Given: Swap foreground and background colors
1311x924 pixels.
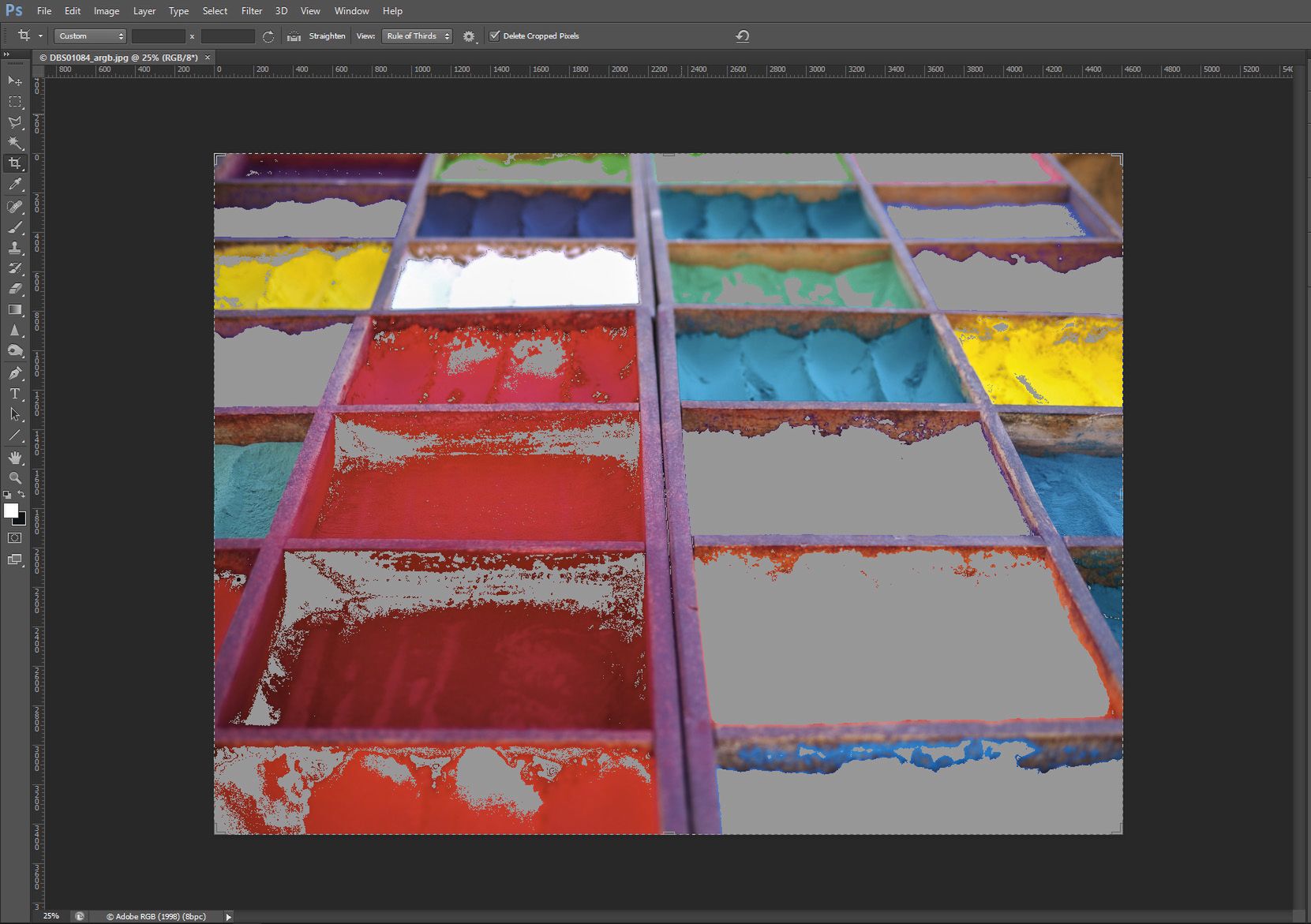Looking at the screenshot, I should click(21, 495).
